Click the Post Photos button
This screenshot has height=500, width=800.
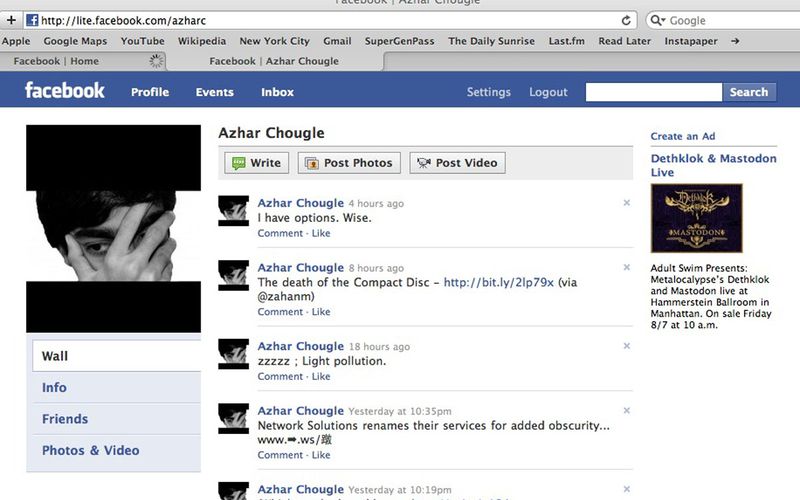point(349,163)
